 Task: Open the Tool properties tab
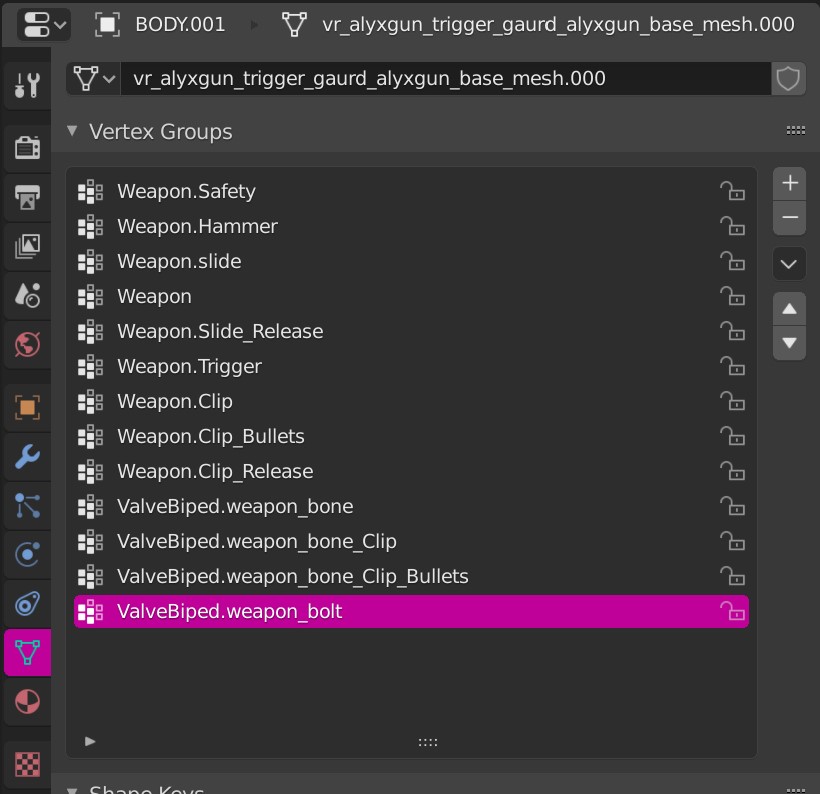click(27, 85)
